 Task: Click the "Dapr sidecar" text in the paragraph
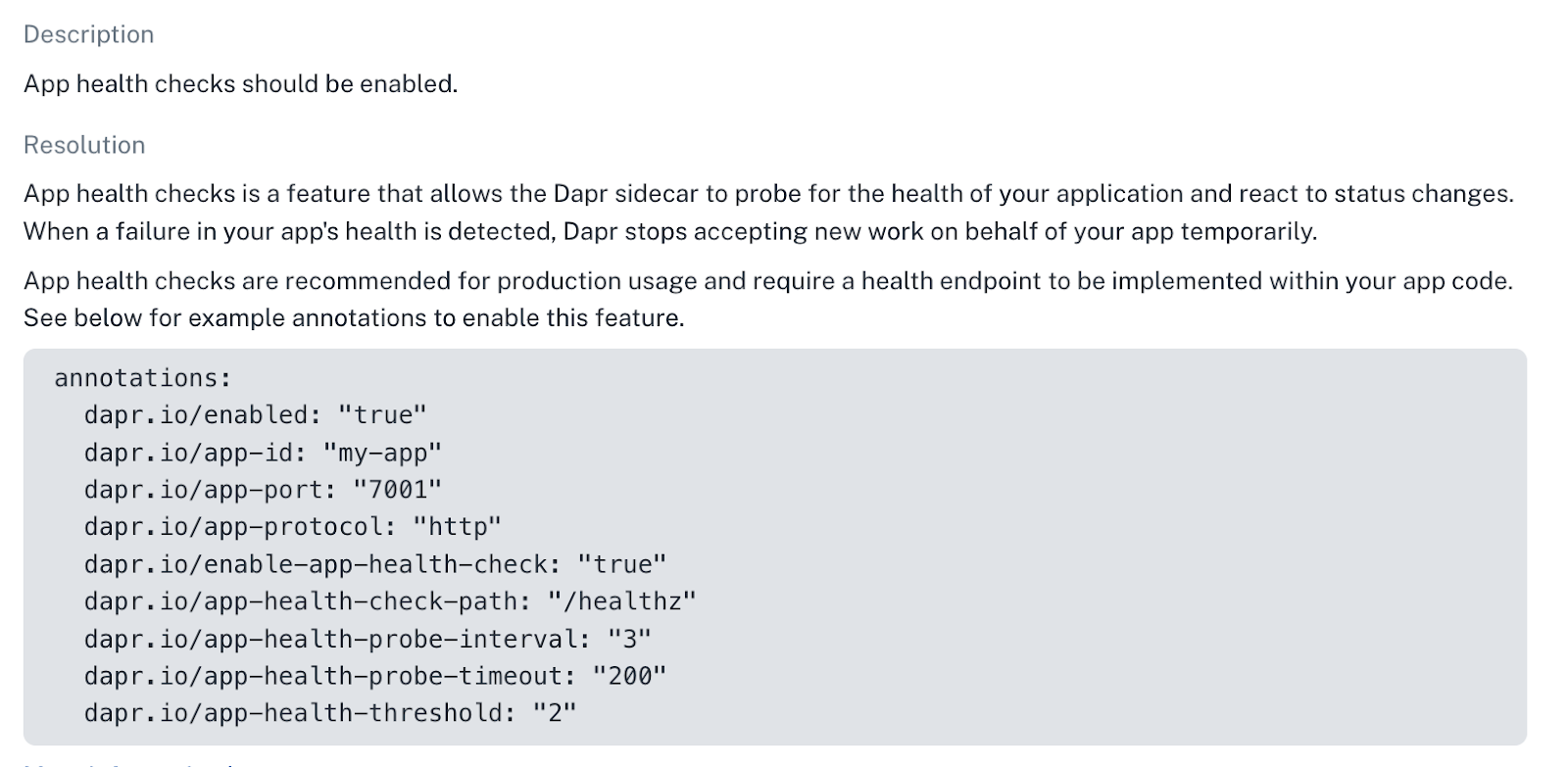pos(626,194)
